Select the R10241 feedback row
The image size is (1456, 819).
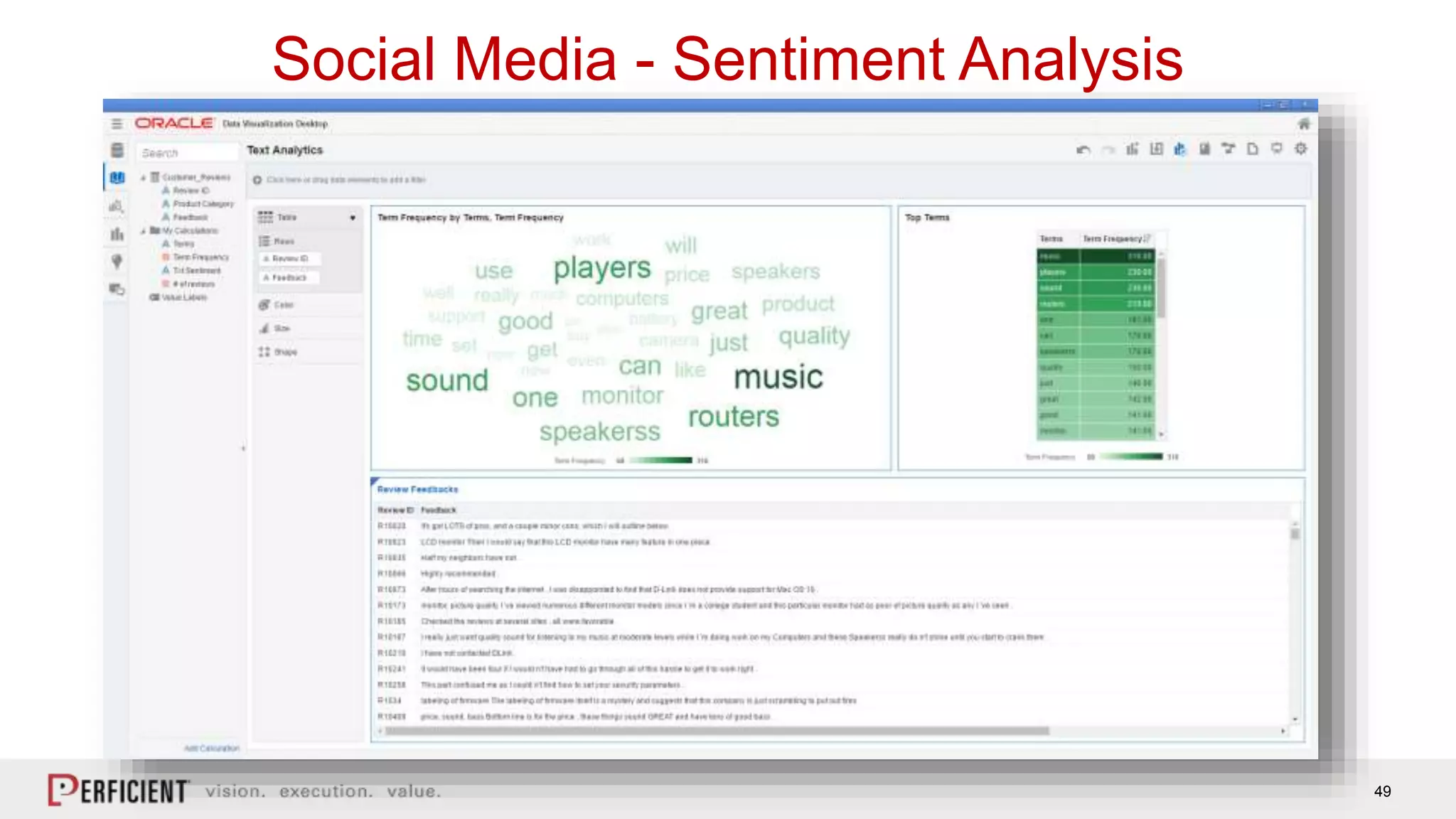(832, 669)
